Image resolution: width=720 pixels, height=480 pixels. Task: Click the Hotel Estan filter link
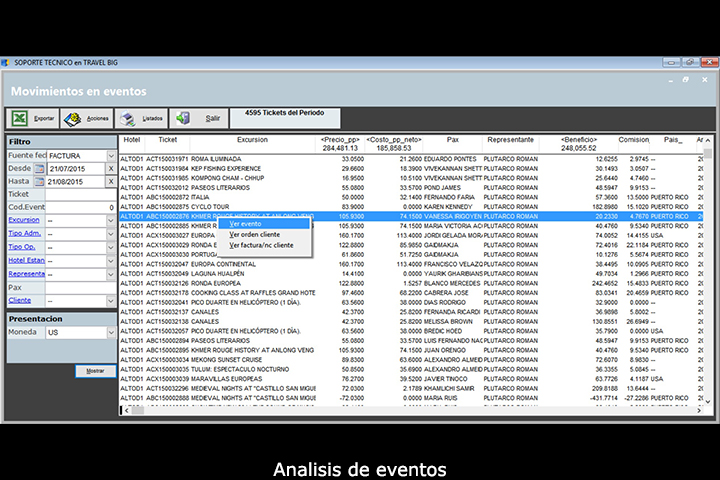point(27,259)
